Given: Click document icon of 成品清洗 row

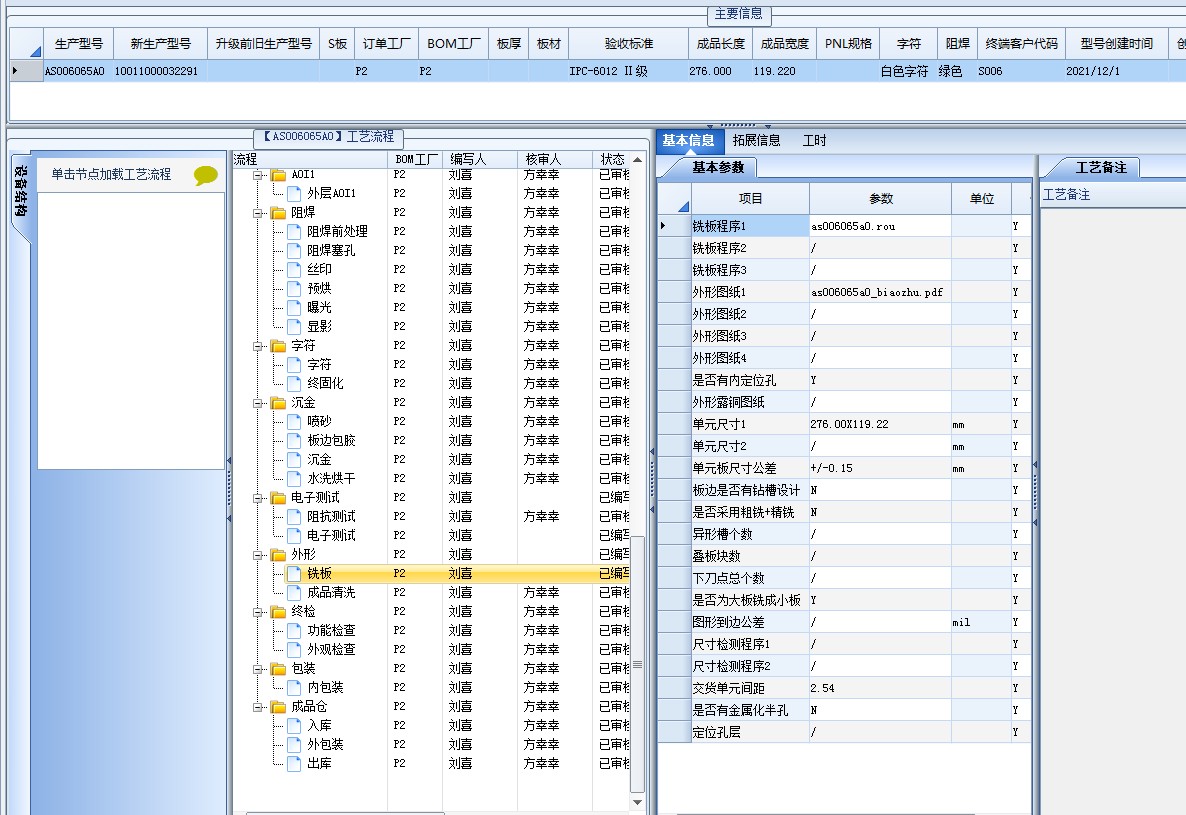Looking at the screenshot, I should click(x=295, y=593).
